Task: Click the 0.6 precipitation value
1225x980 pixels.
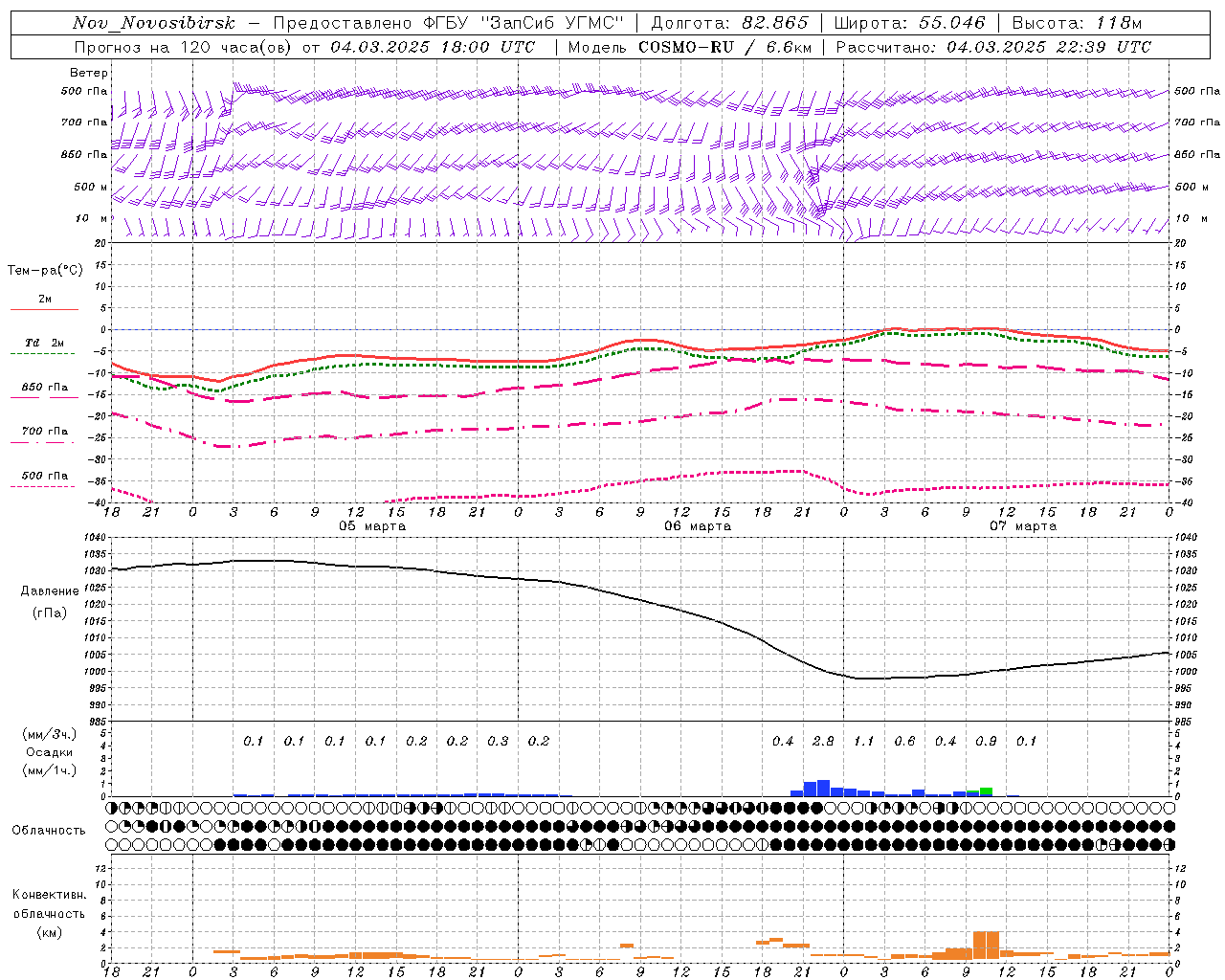Action: coord(904,742)
